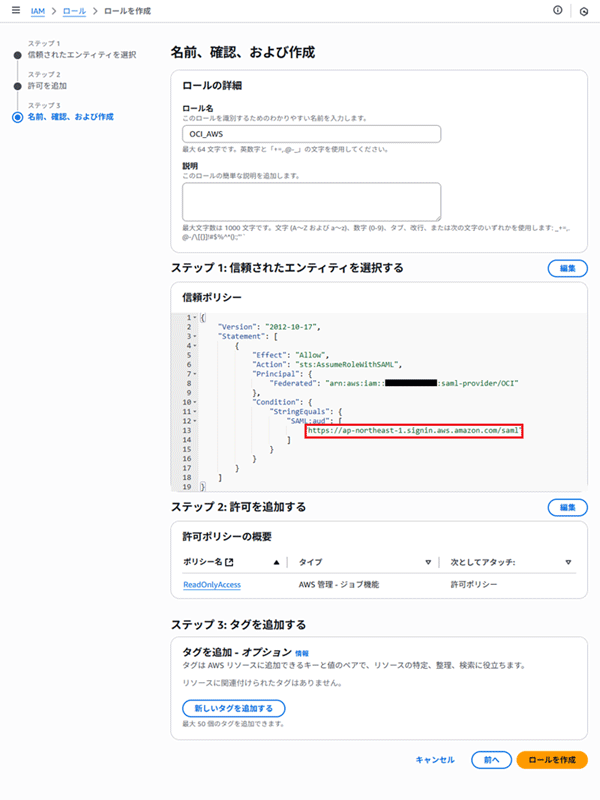This screenshot has width=600, height=800.
Task: Click the ロール名 field containing OCI_AWS
Action: coord(311,134)
